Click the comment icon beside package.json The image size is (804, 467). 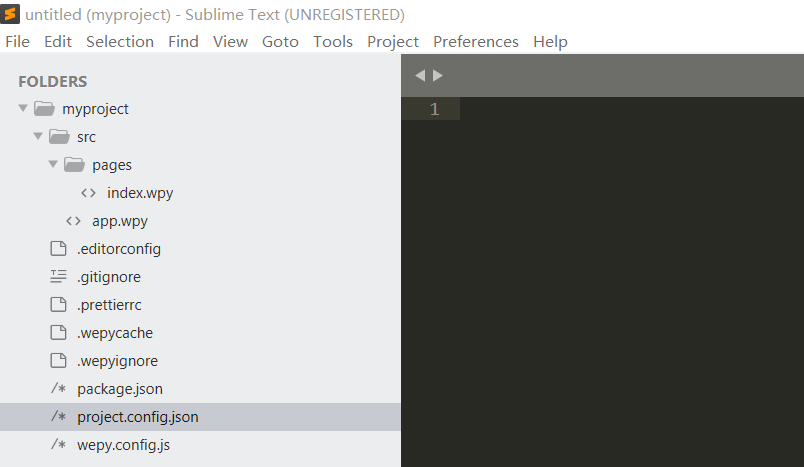[x=58, y=389]
